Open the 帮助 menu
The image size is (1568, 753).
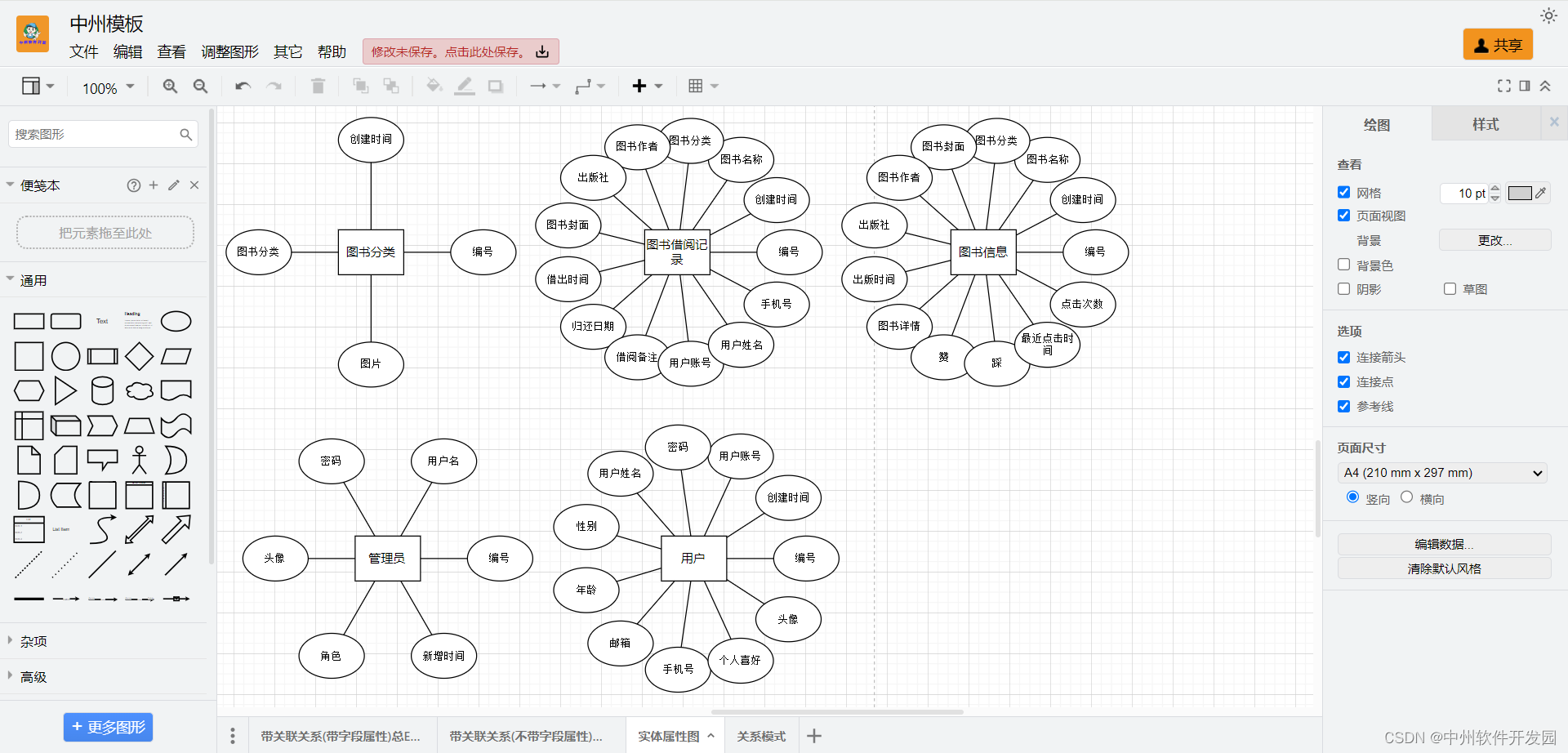332,51
